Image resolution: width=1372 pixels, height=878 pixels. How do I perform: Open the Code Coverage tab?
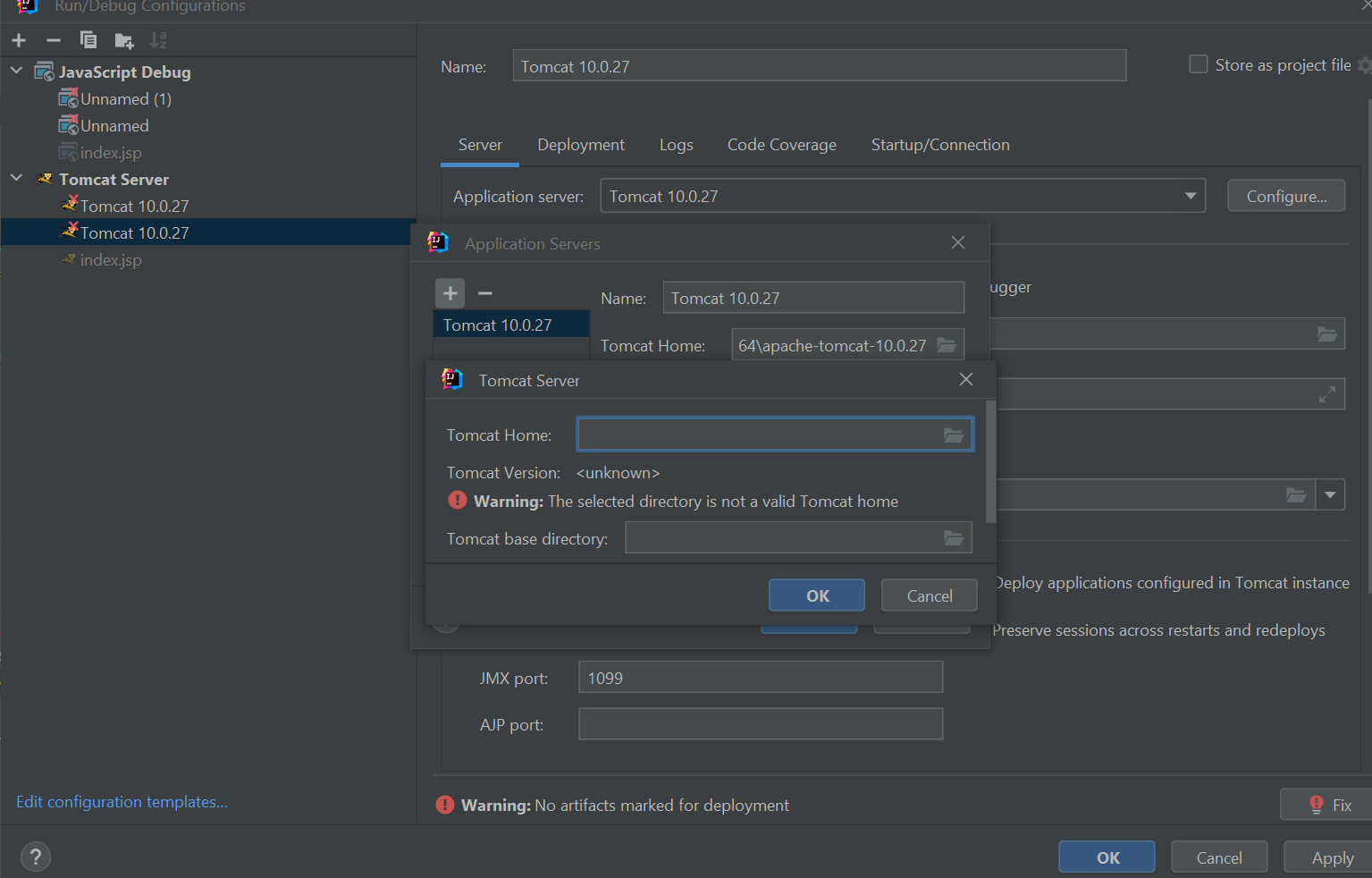(x=782, y=145)
